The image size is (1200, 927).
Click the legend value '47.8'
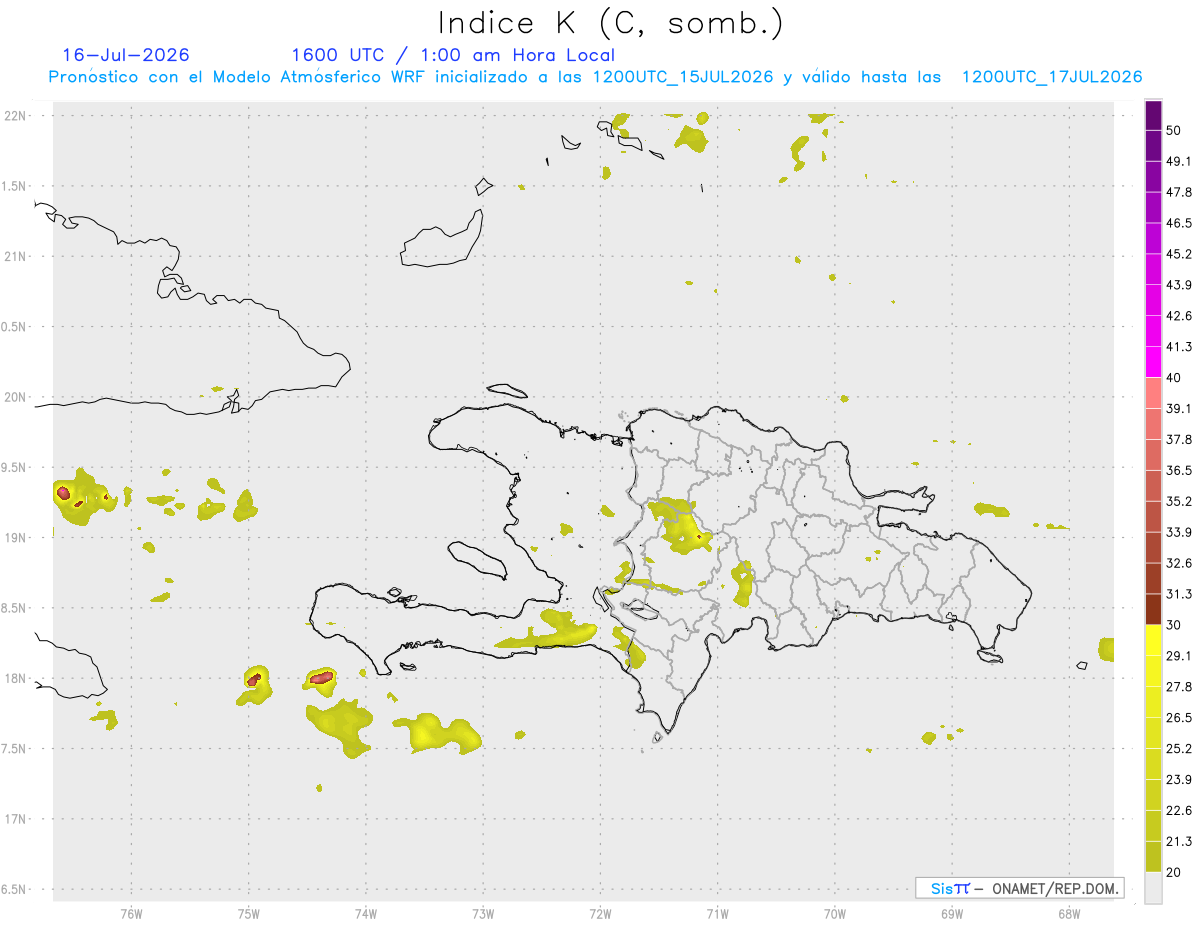click(x=1179, y=192)
